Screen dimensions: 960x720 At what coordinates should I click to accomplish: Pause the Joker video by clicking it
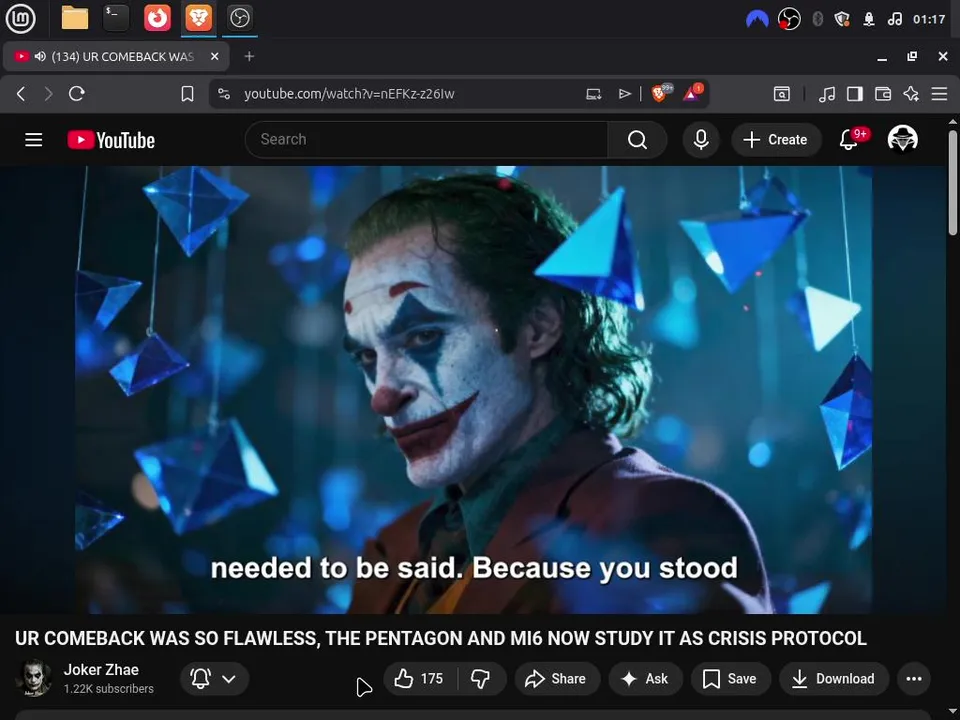tap(473, 389)
